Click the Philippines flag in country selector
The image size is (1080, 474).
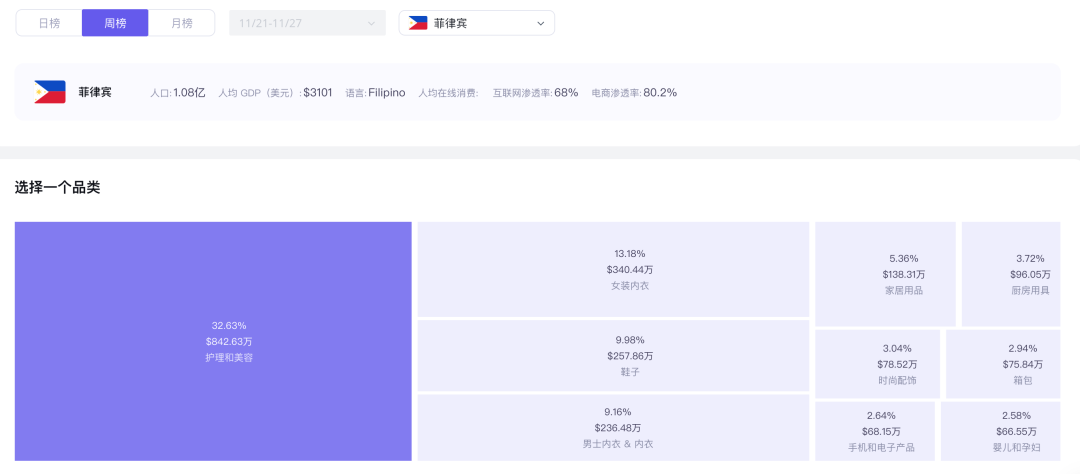[x=417, y=23]
